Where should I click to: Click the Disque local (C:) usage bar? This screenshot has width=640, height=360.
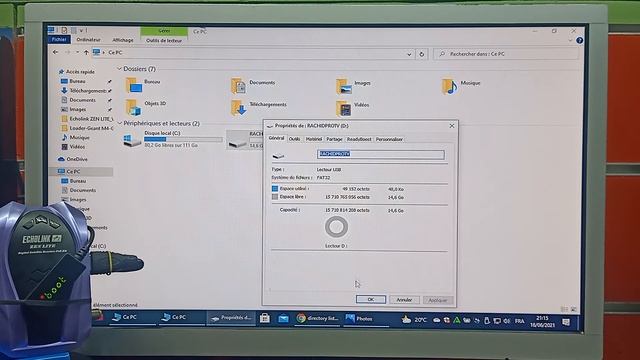183,140
